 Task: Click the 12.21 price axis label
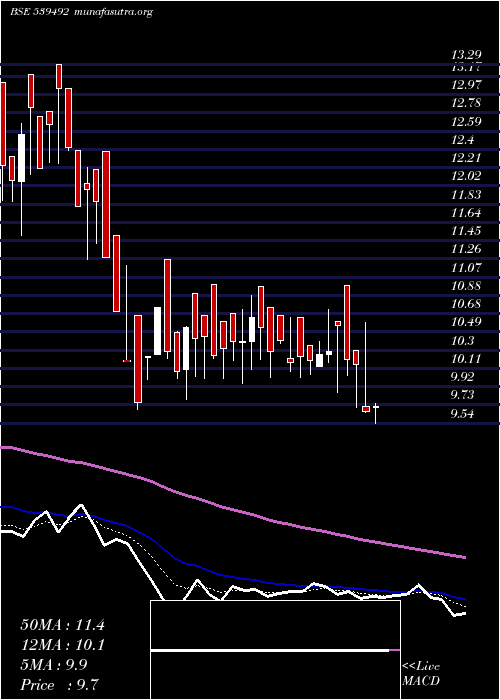(x=466, y=158)
